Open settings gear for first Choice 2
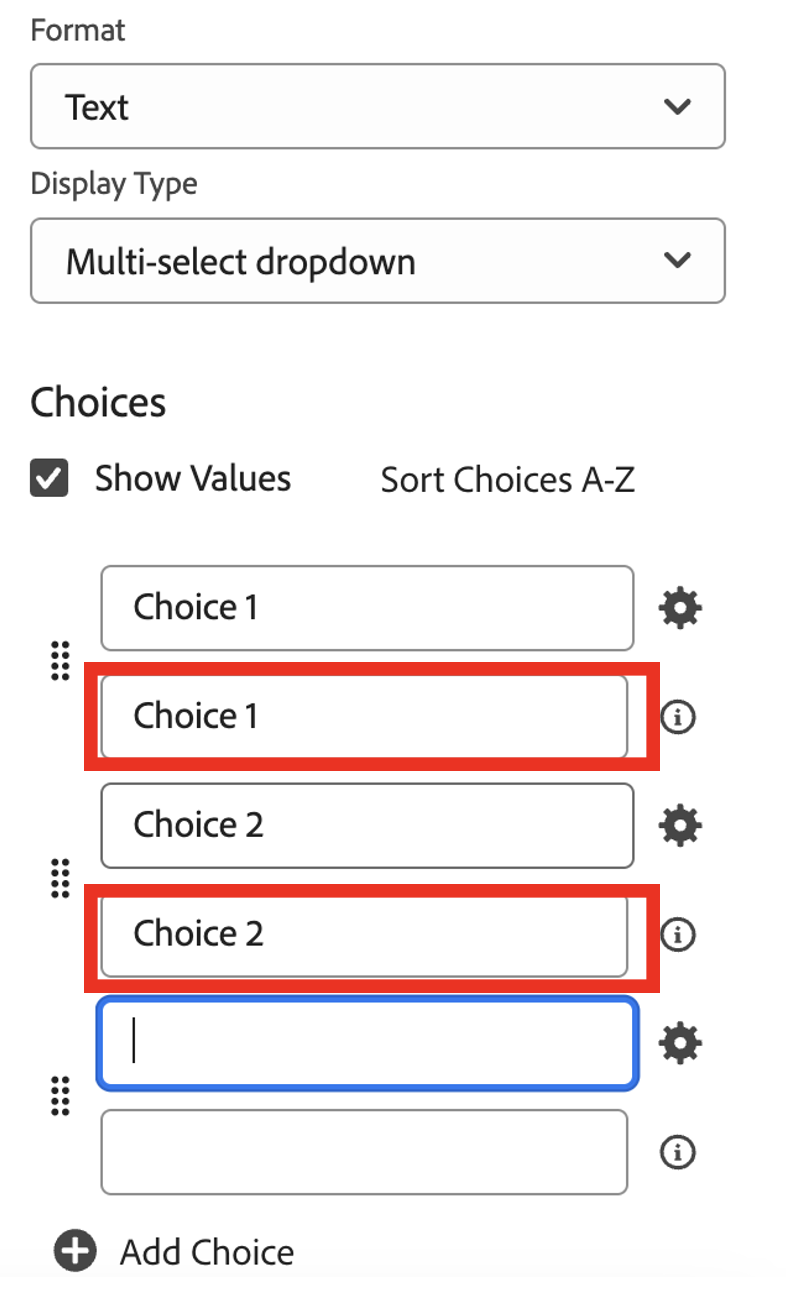 pyautogui.click(x=680, y=825)
